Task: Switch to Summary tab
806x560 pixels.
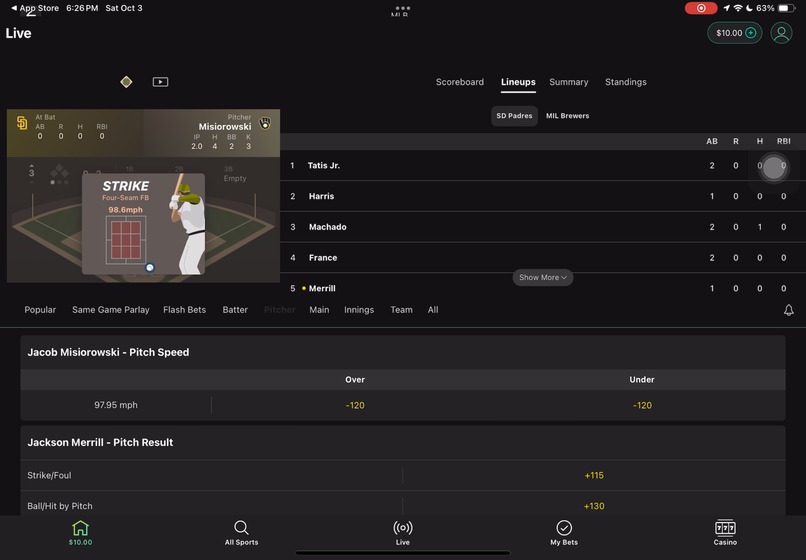Action: (x=569, y=82)
